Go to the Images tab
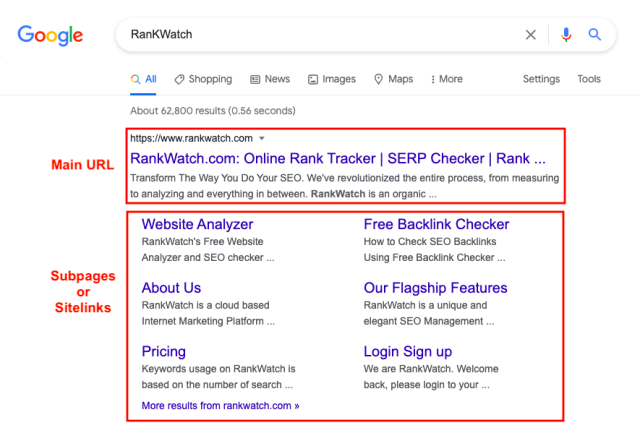 pyautogui.click(x=332, y=79)
